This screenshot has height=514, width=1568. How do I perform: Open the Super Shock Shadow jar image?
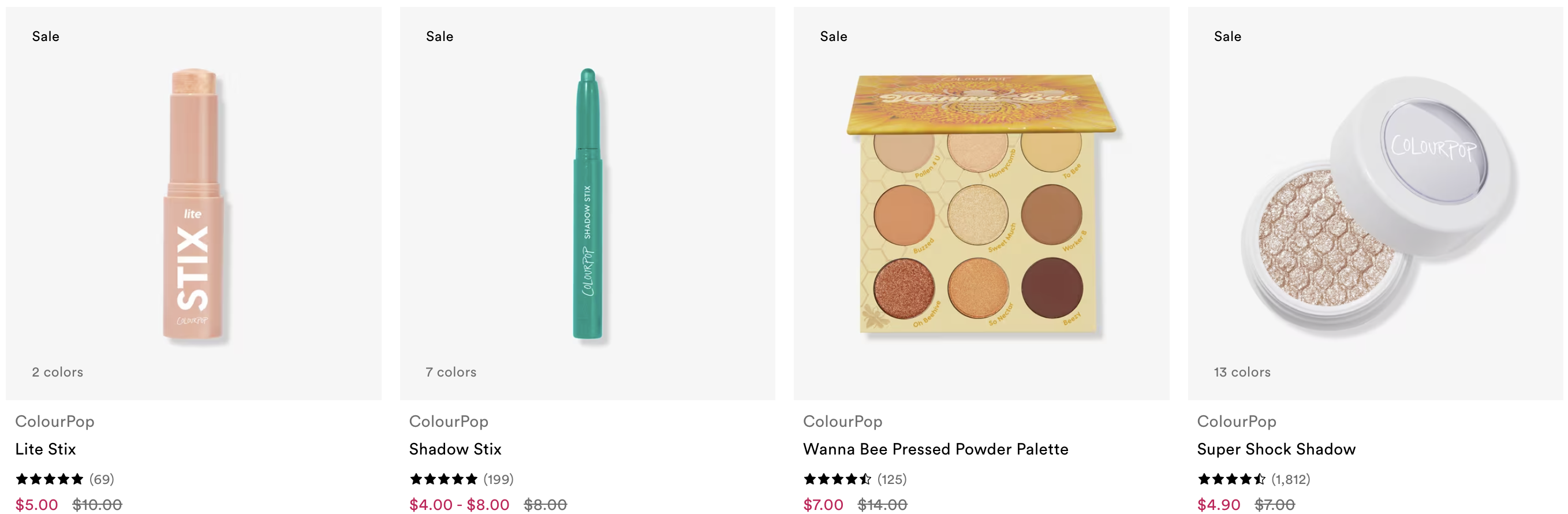coord(1376,203)
